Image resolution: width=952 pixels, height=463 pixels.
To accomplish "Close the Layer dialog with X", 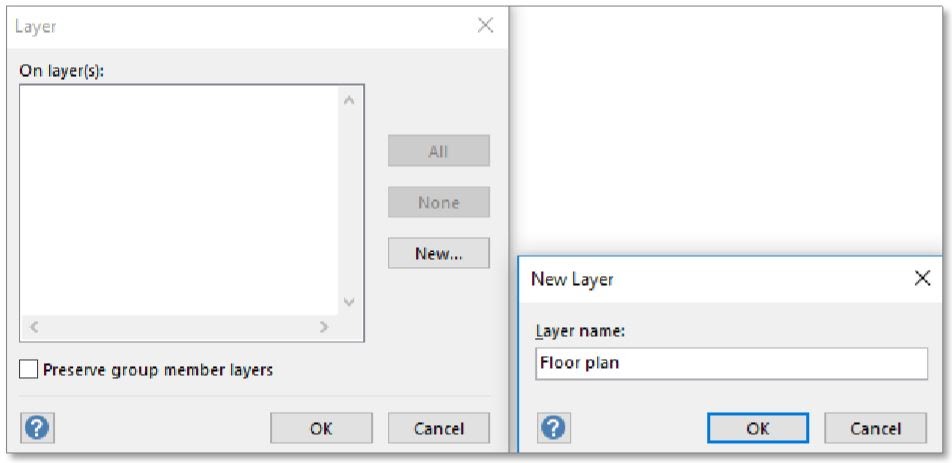I will pos(486,25).
